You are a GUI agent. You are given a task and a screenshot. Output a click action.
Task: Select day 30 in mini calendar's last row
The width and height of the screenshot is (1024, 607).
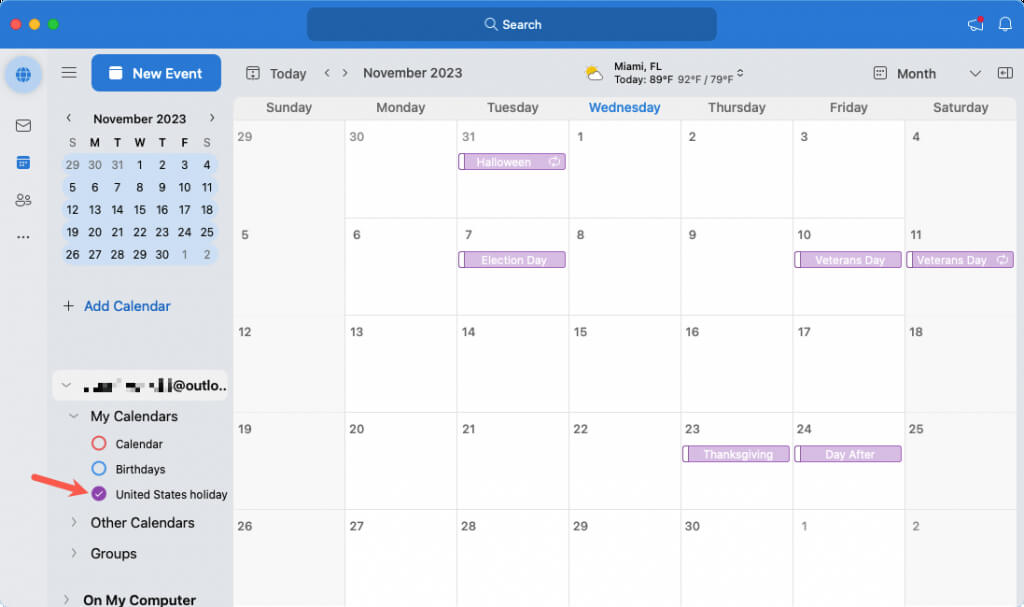tap(162, 255)
